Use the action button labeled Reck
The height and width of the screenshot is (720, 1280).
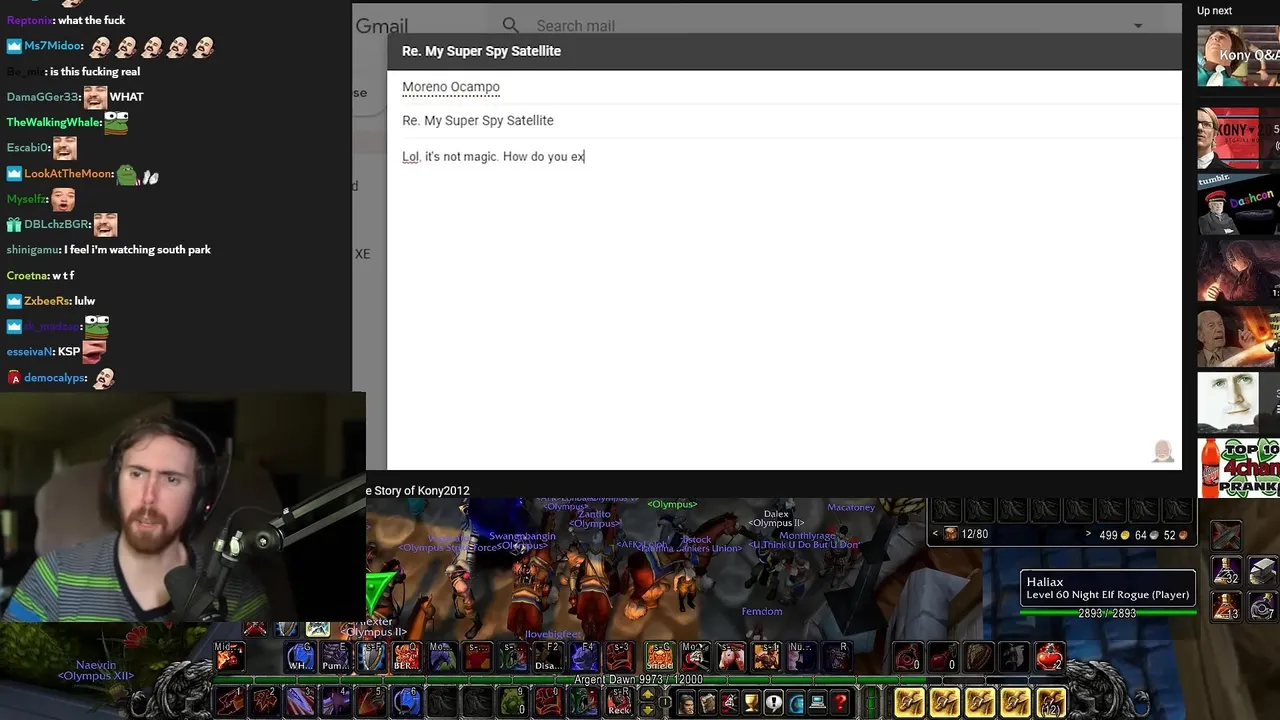coord(621,702)
